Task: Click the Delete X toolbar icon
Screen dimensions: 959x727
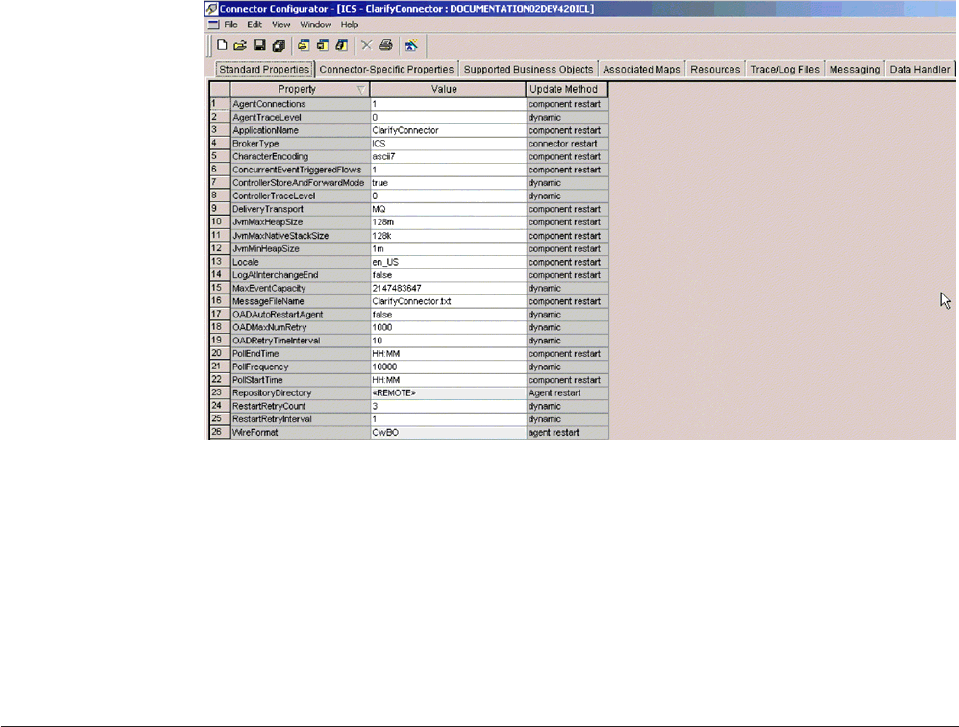Action: coord(366,45)
